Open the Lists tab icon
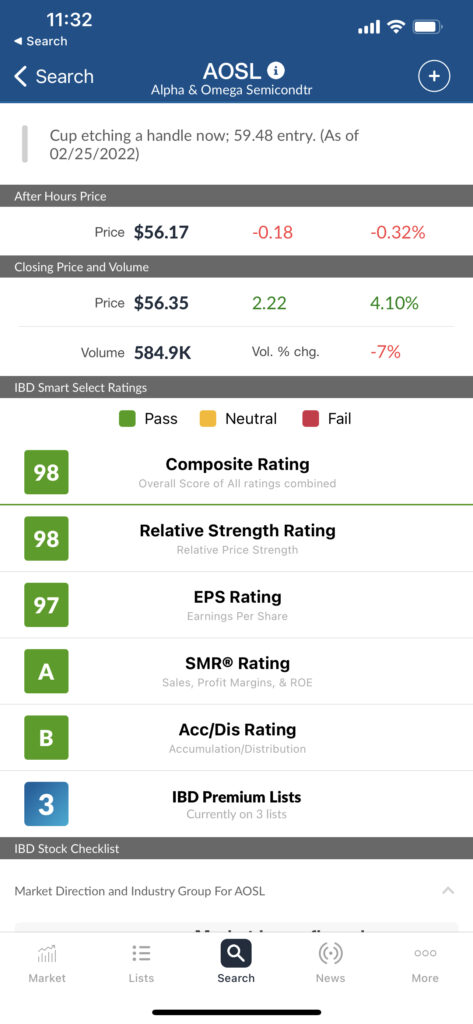This screenshot has width=473, height=1024. 141,953
